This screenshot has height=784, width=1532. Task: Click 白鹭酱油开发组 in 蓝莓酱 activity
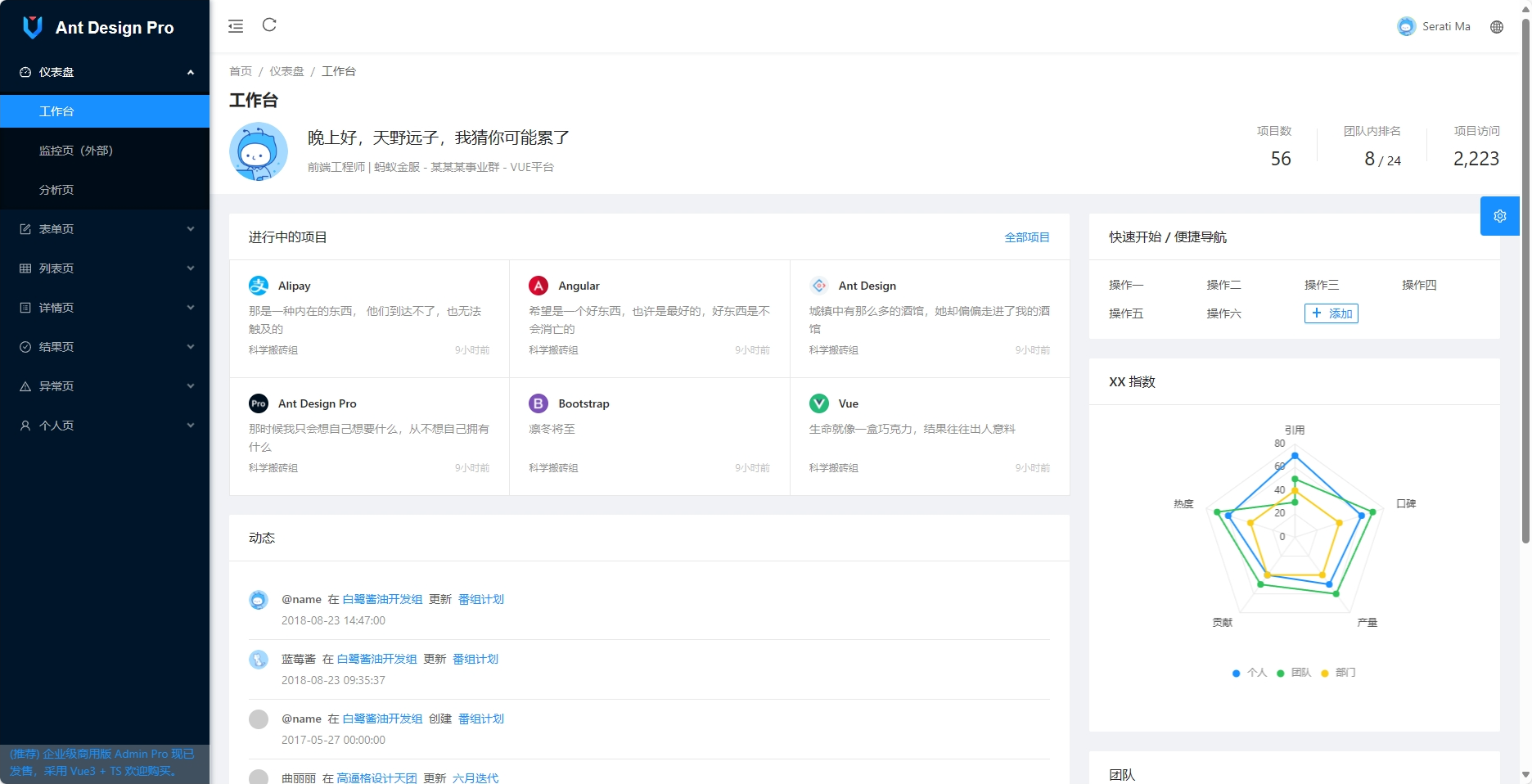point(376,659)
